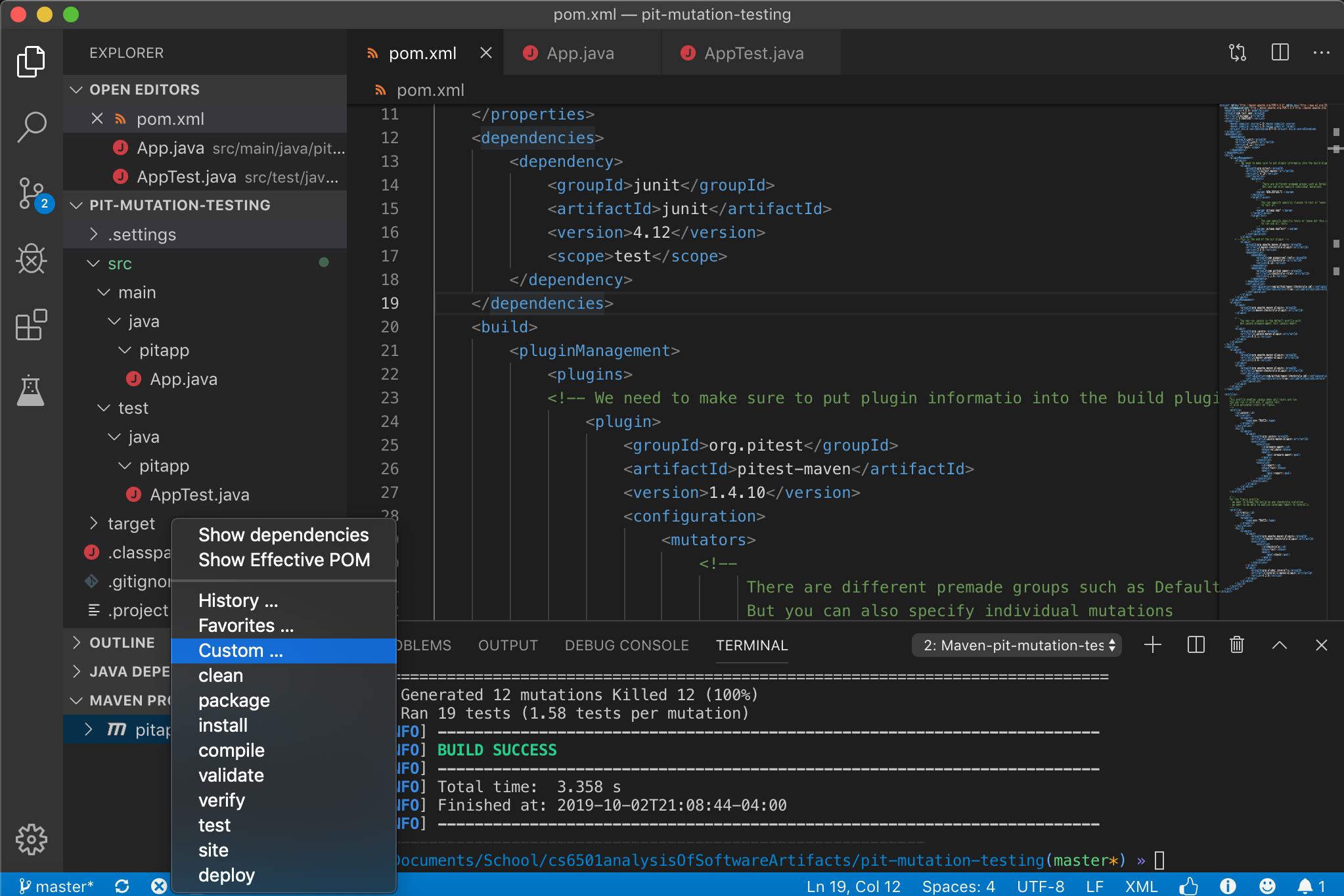Screen dimensions: 1344x896
Task: Click master* branch in status bar
Action: pyautogui.click(x=56, y=886)
